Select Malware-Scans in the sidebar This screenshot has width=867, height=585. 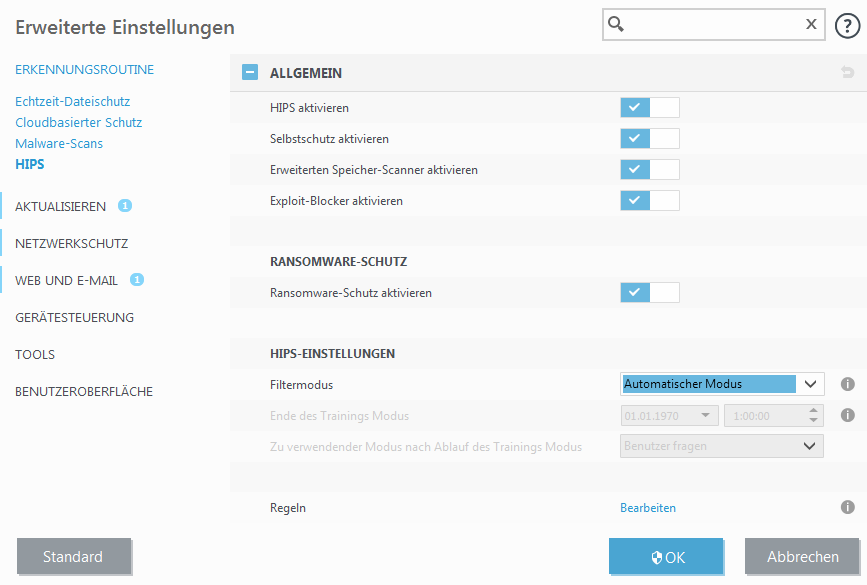click(x=59, y=143)
